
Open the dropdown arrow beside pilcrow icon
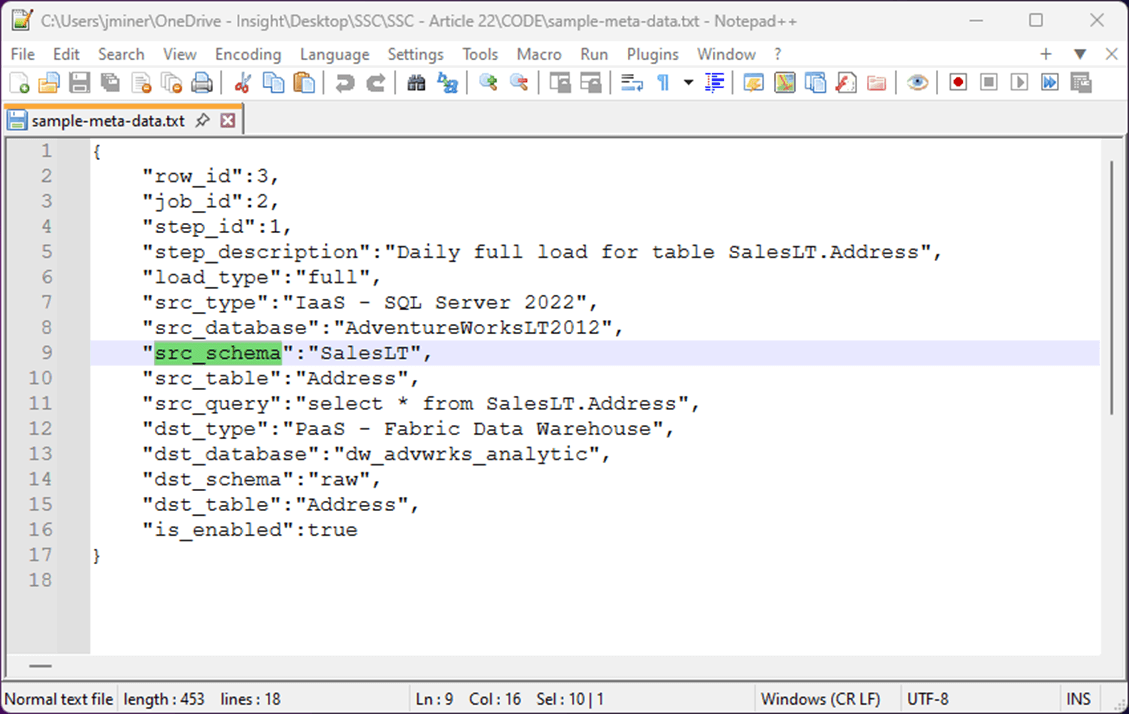click(x=688, y=83)
